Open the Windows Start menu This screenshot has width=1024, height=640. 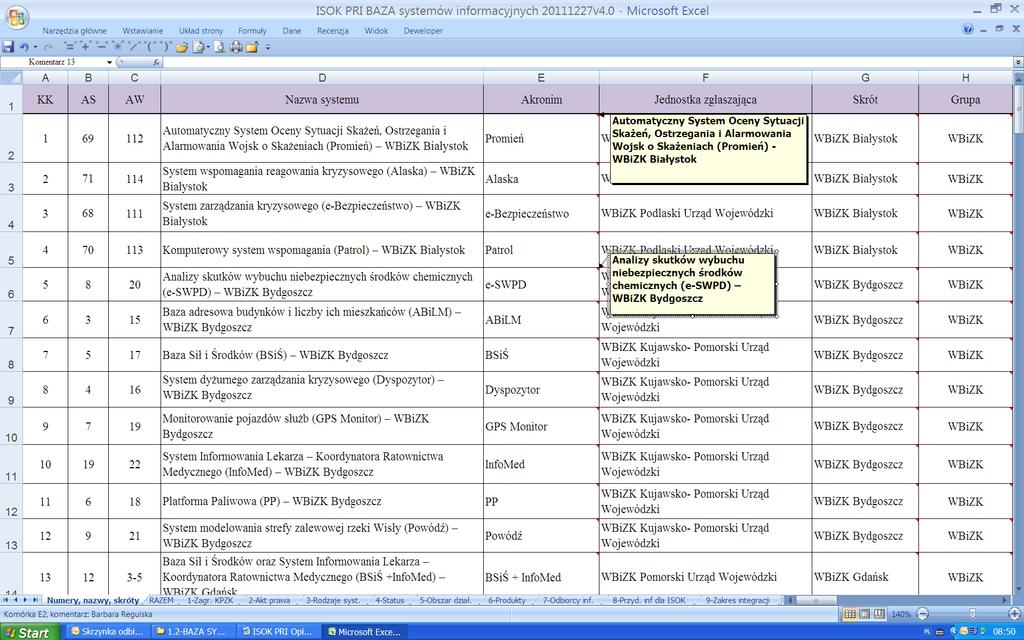pos(28,632)
